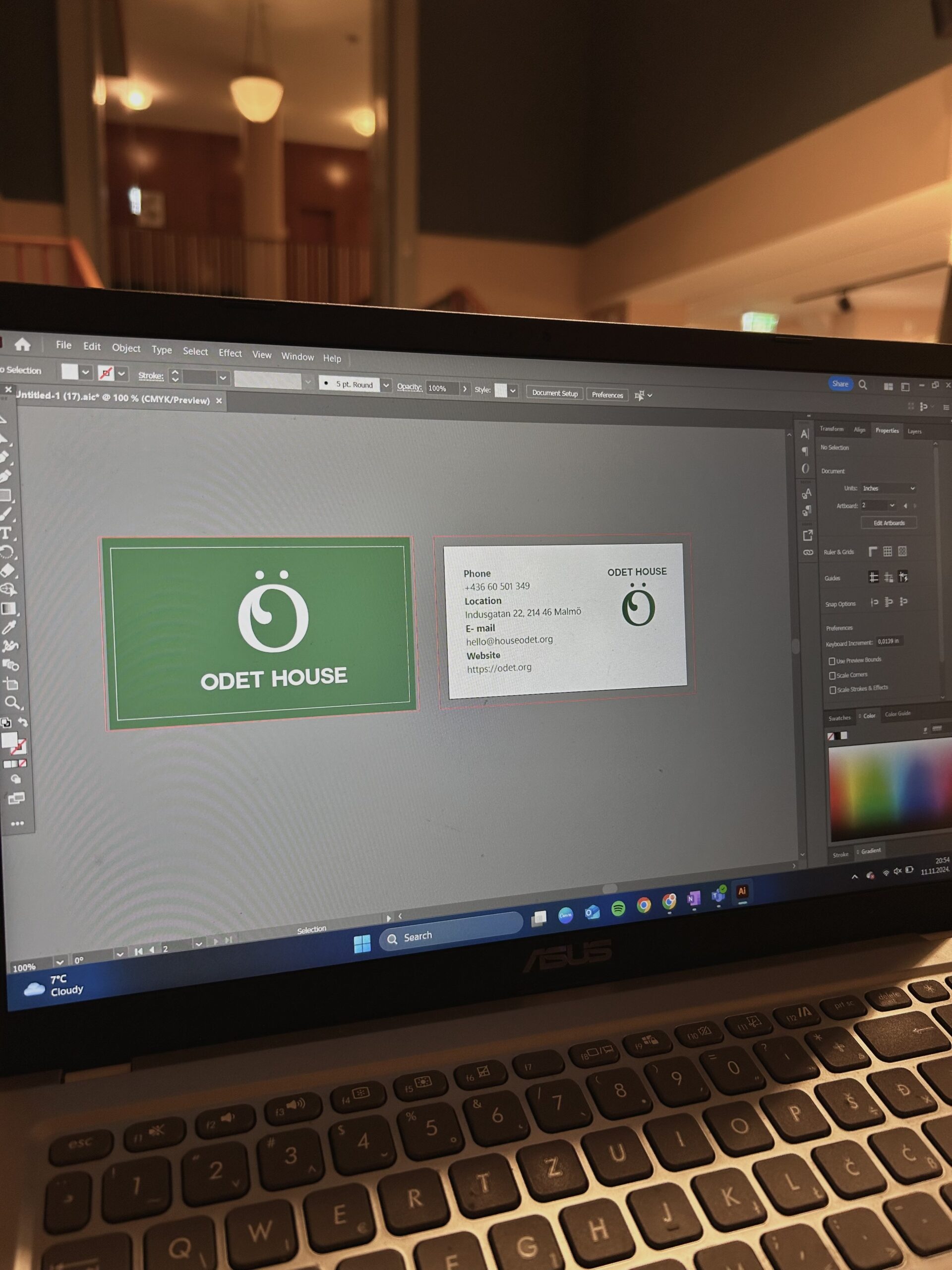952x1270 pixels.
Task: Click the Document Setup button
Action: pyautogui.click(x=554, y=393)
